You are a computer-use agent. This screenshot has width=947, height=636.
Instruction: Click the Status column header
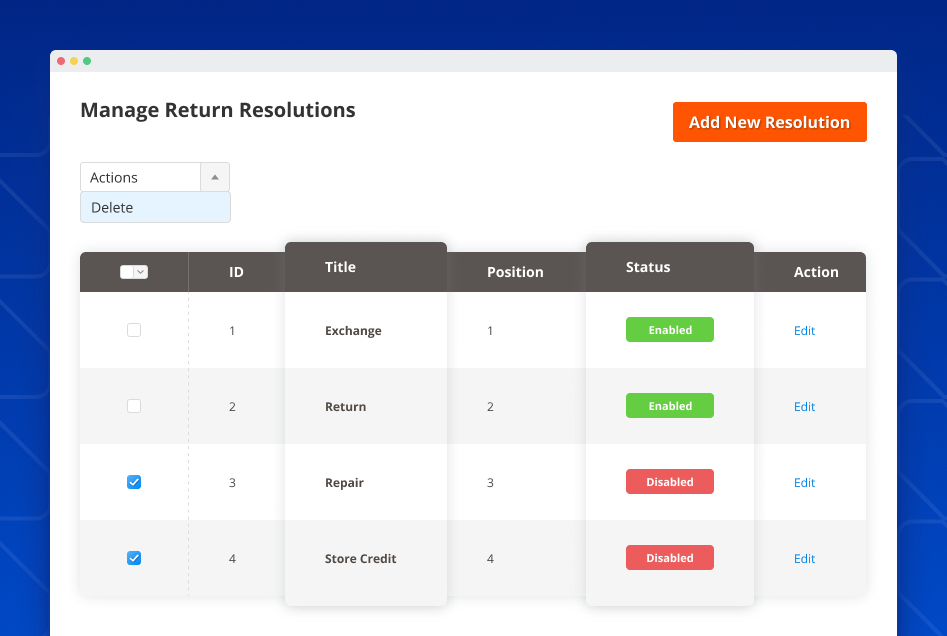pyautogui.click(x=648, y=267)
